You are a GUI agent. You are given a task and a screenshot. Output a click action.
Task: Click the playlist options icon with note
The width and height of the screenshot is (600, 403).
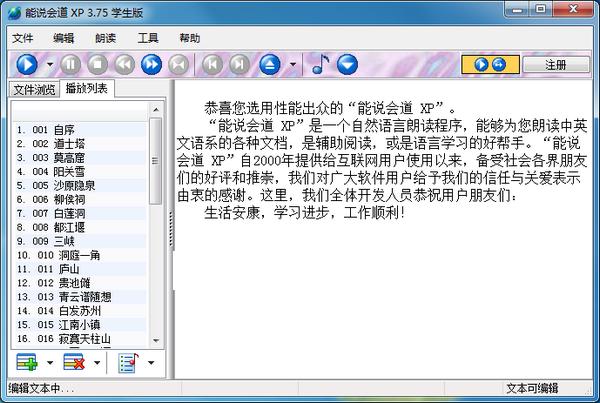(129, 362)
